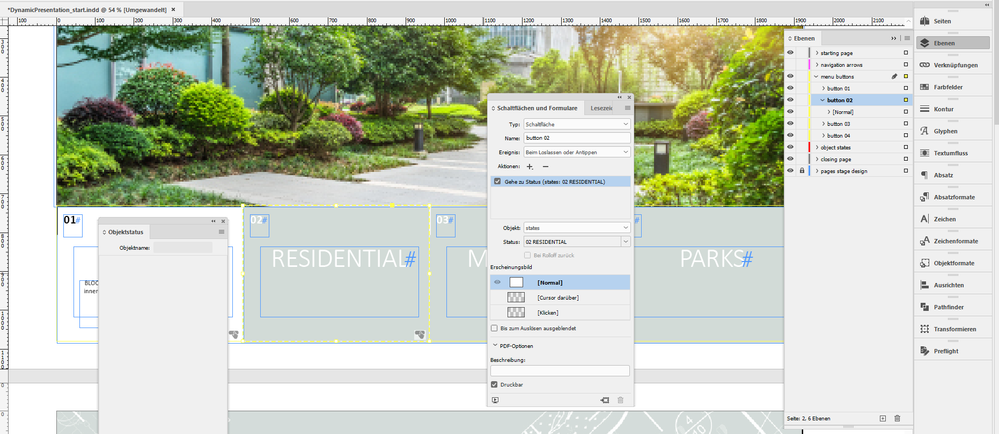Collapse Ebenen panel with double-arrow icon

[x=893, y=38]
